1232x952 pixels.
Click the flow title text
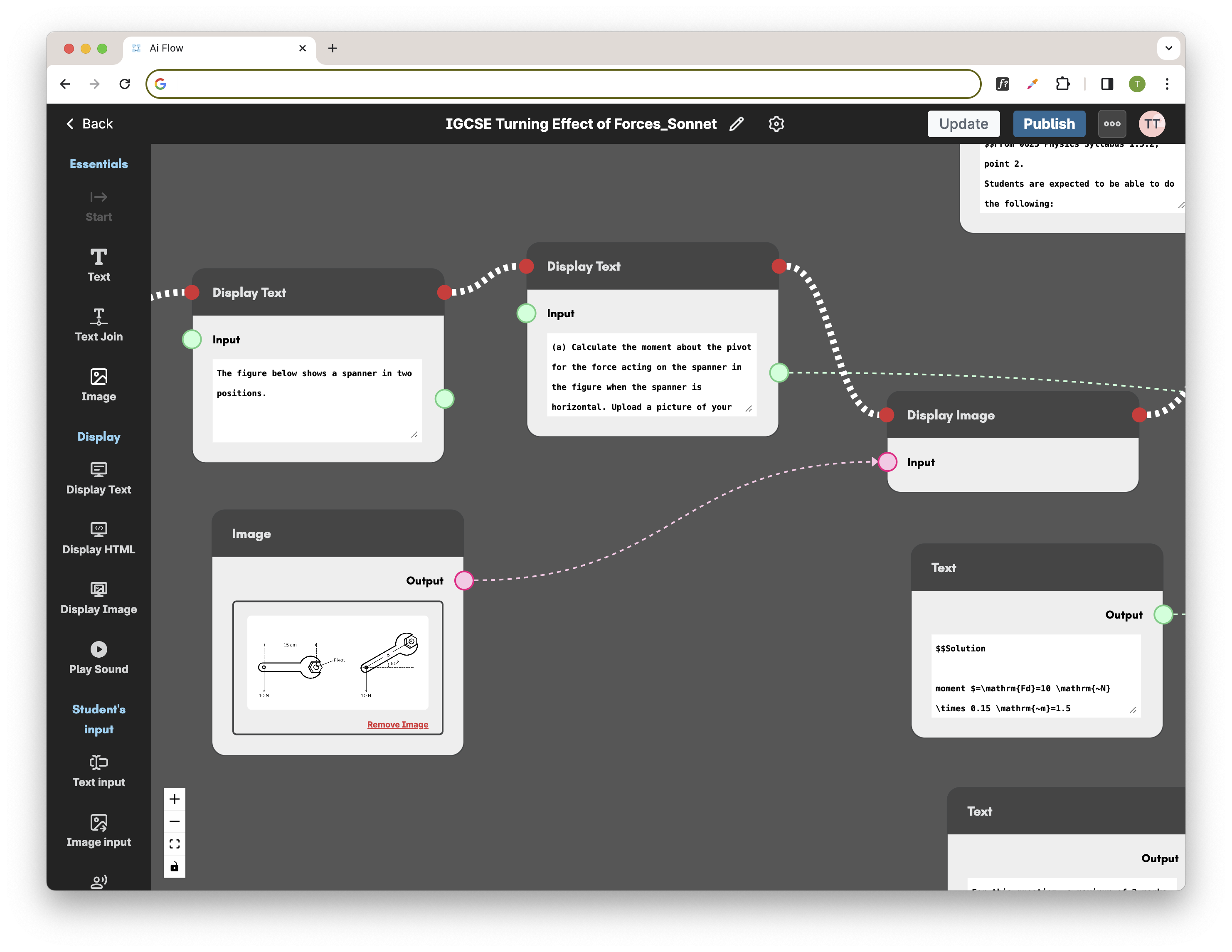581,123
